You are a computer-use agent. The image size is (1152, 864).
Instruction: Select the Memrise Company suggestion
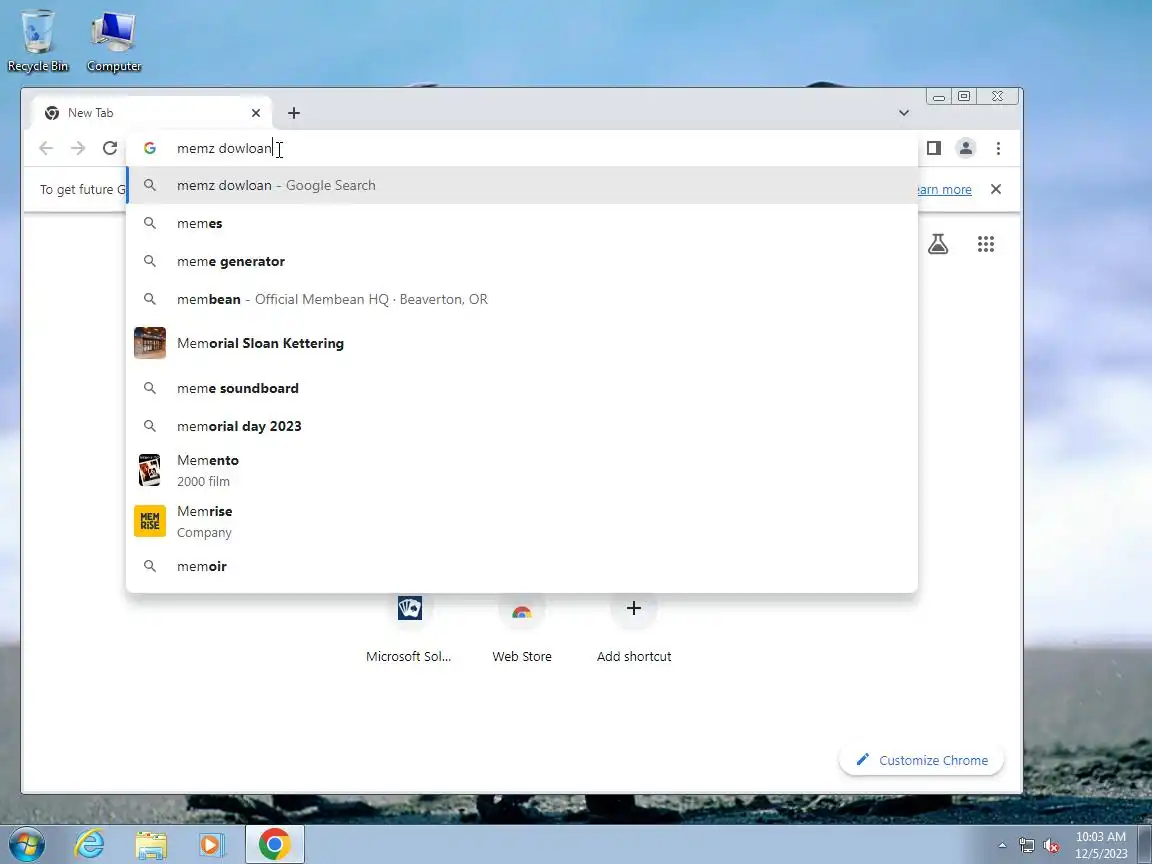[522, 521]
